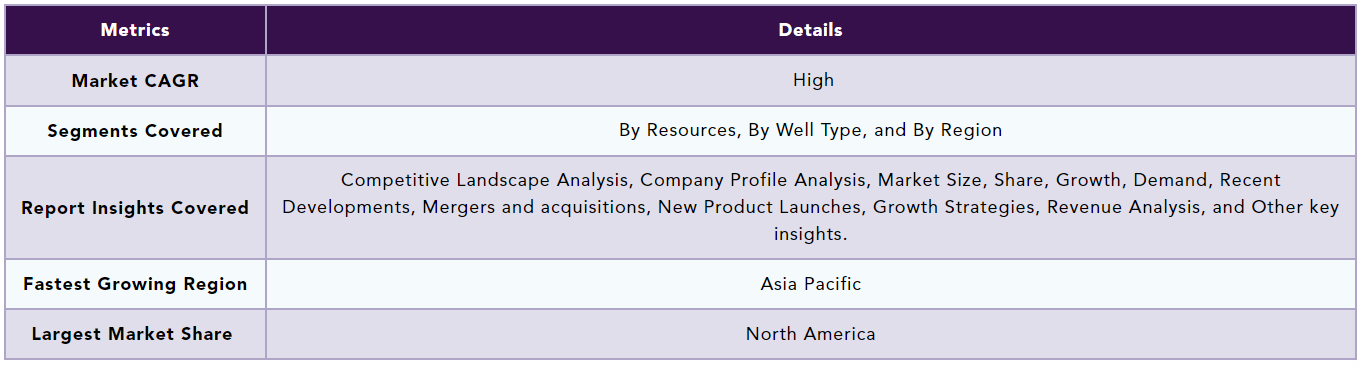This screenshot has height=368, width=1361.
Task: Select the Segments Covered label
Action: coord(135,131)
